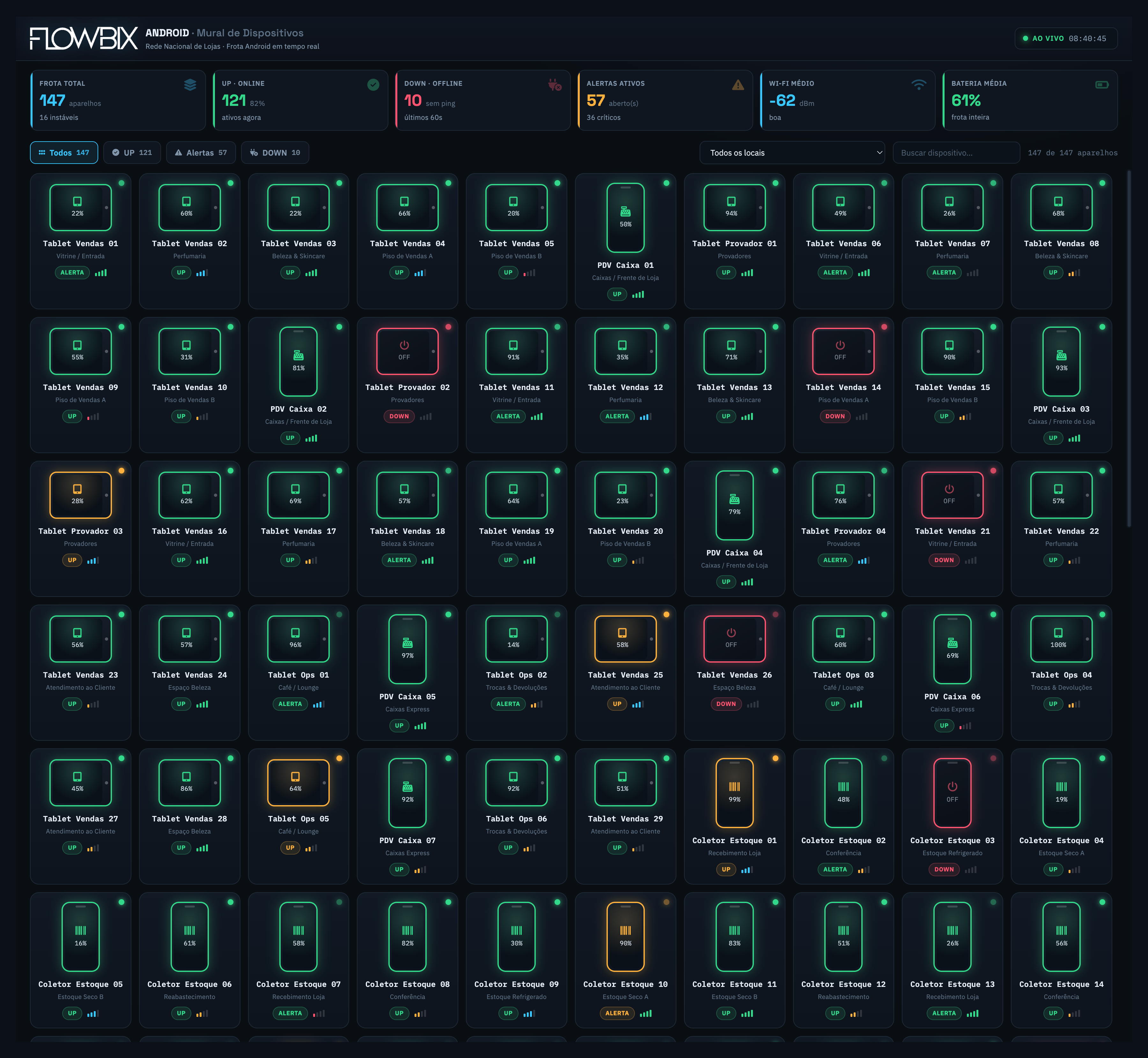Click the tablet icon of Tablet Vendas 01
This screenshot has width=1148, height=1058.
[x=77, y=202]
